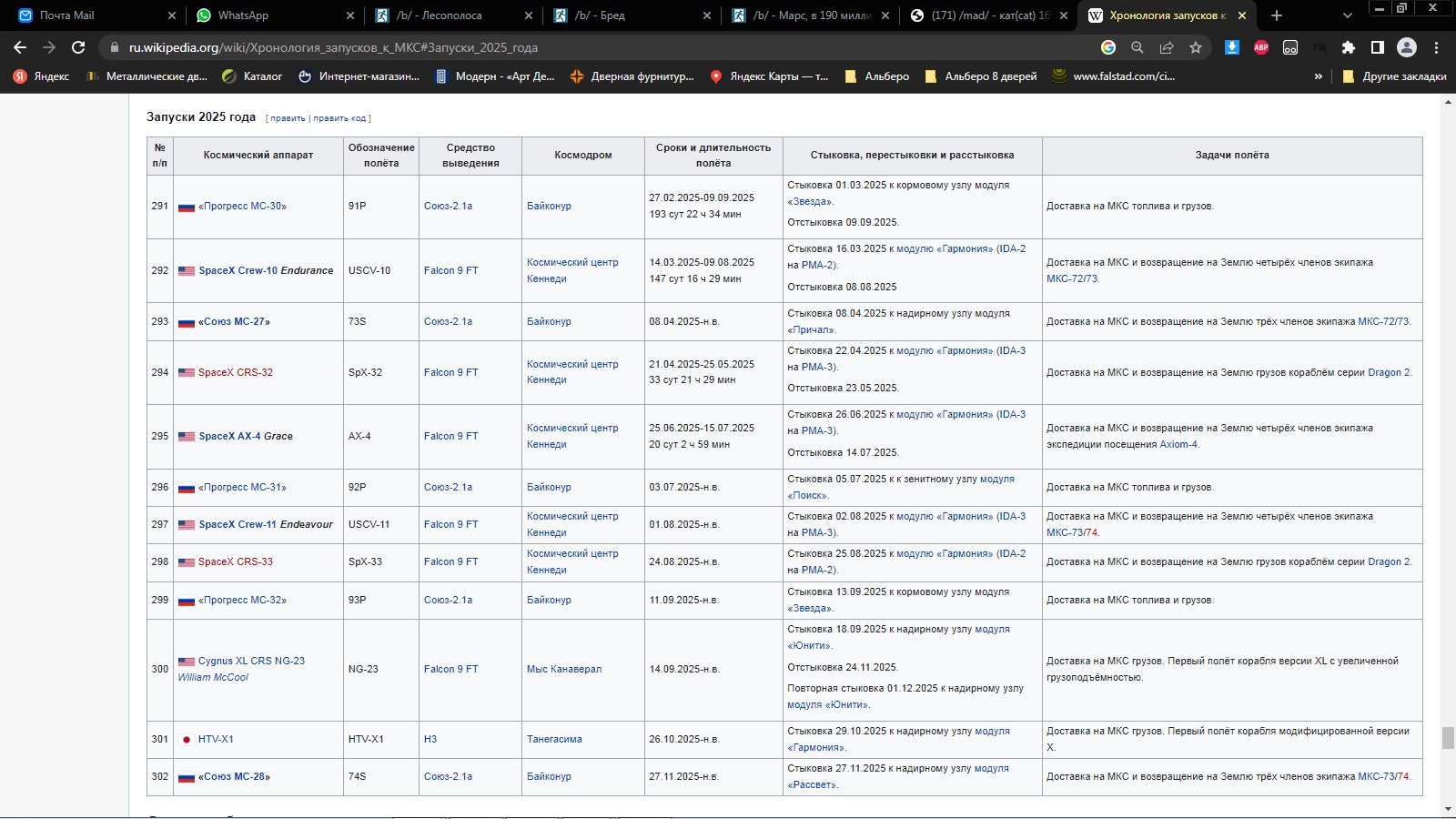This screenshot has height=819, width=1456.
Task: Reload the page with the refresh button
Action: [78, 47]
